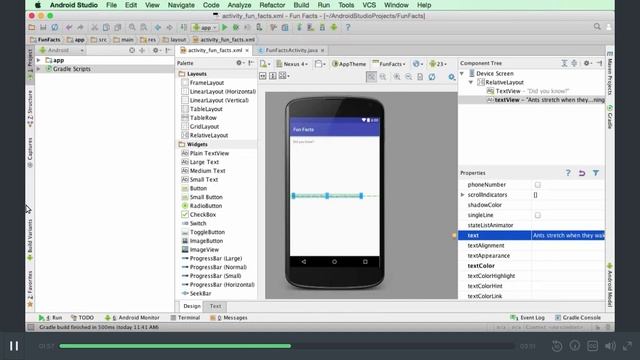Open the Terminal tool window
640x360 pixels.
click(x=185, y=318)
